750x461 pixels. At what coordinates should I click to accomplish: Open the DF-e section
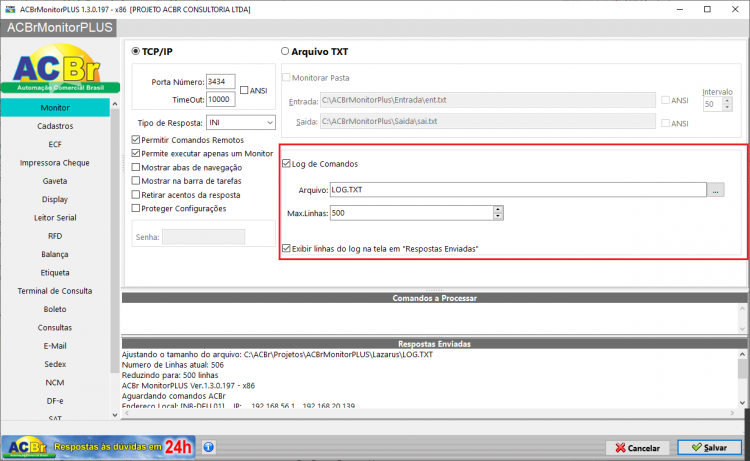point(55,401)
